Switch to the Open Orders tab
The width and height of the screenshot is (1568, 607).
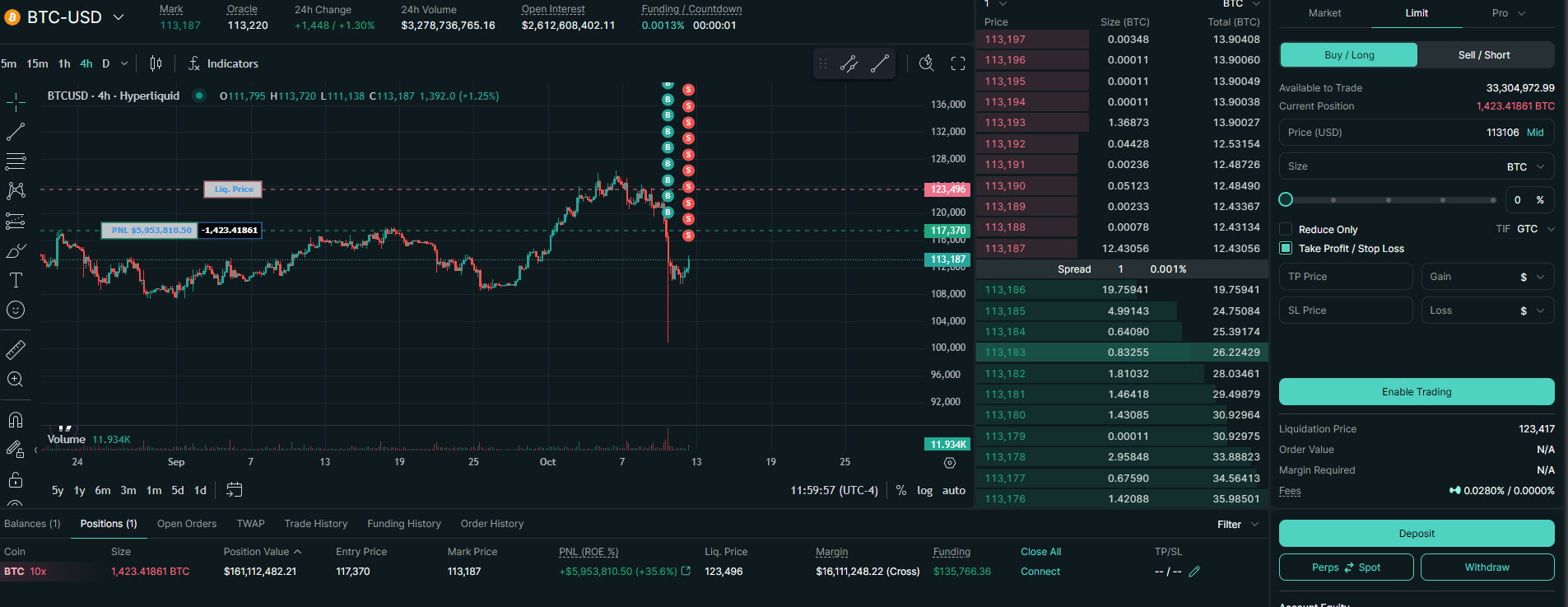(187, 524)
